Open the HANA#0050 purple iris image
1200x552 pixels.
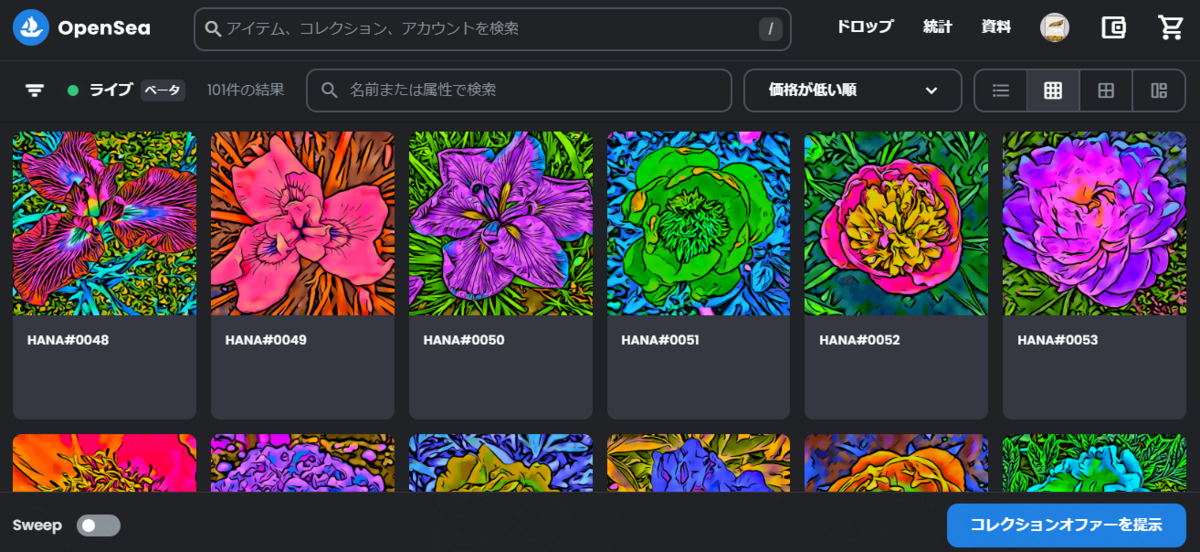click(501, 224)
